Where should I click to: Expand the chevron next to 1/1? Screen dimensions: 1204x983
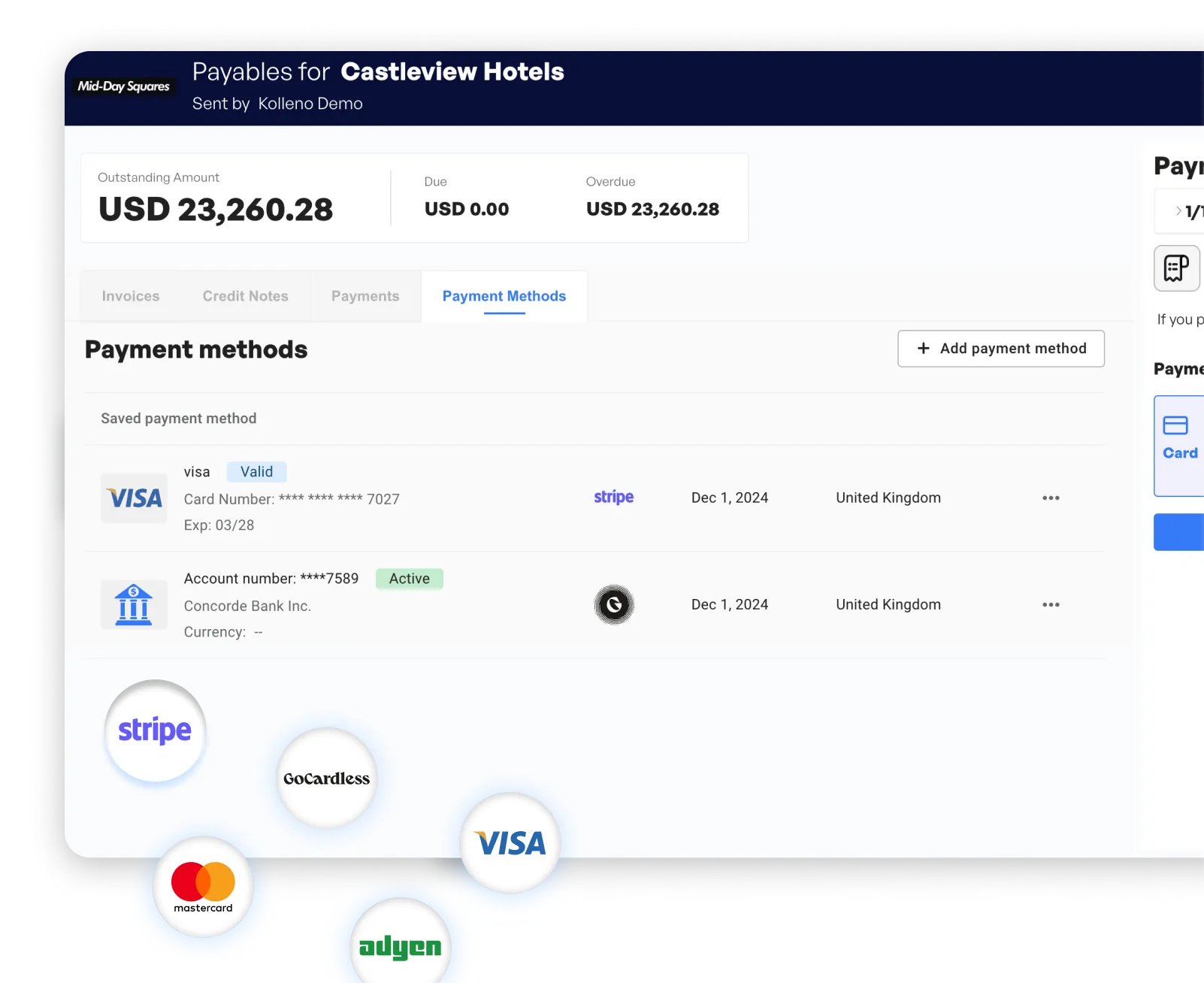1178,211
